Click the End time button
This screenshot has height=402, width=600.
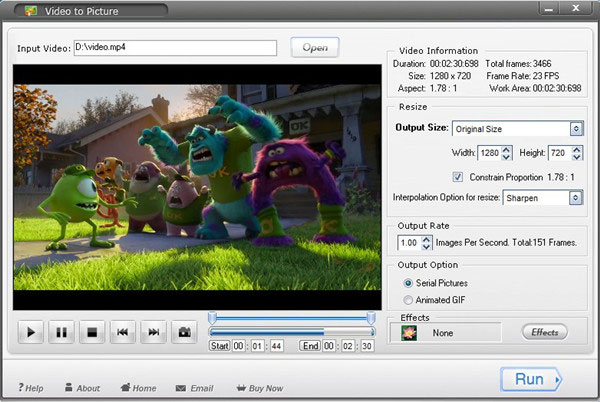[x=310, y=346]
